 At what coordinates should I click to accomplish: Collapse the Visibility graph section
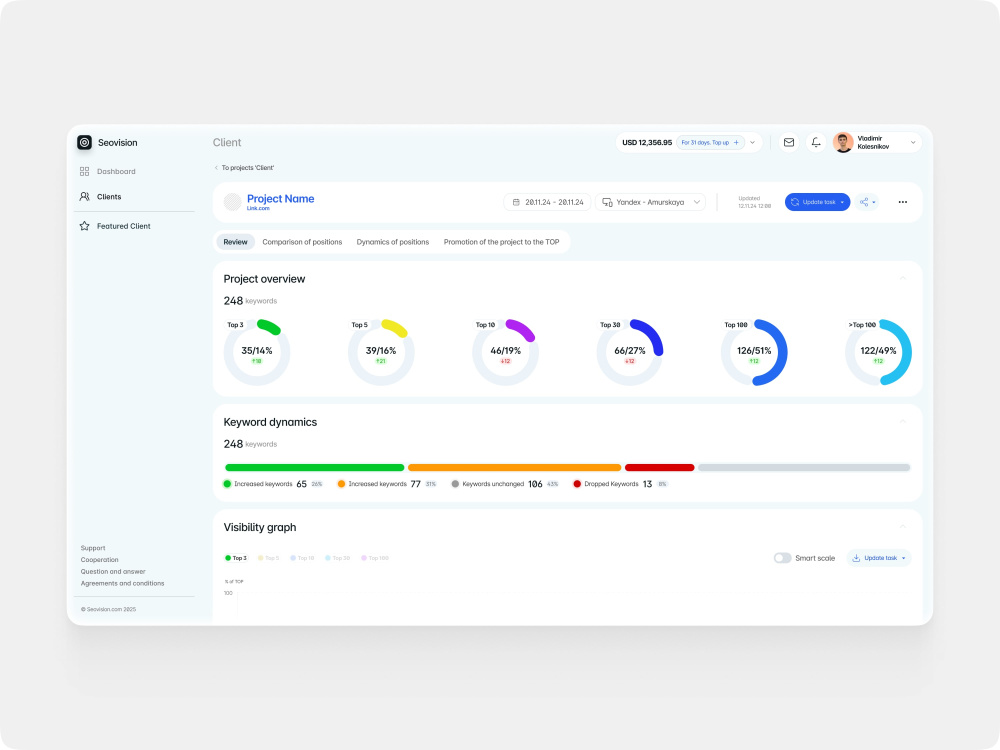[902, 527]
